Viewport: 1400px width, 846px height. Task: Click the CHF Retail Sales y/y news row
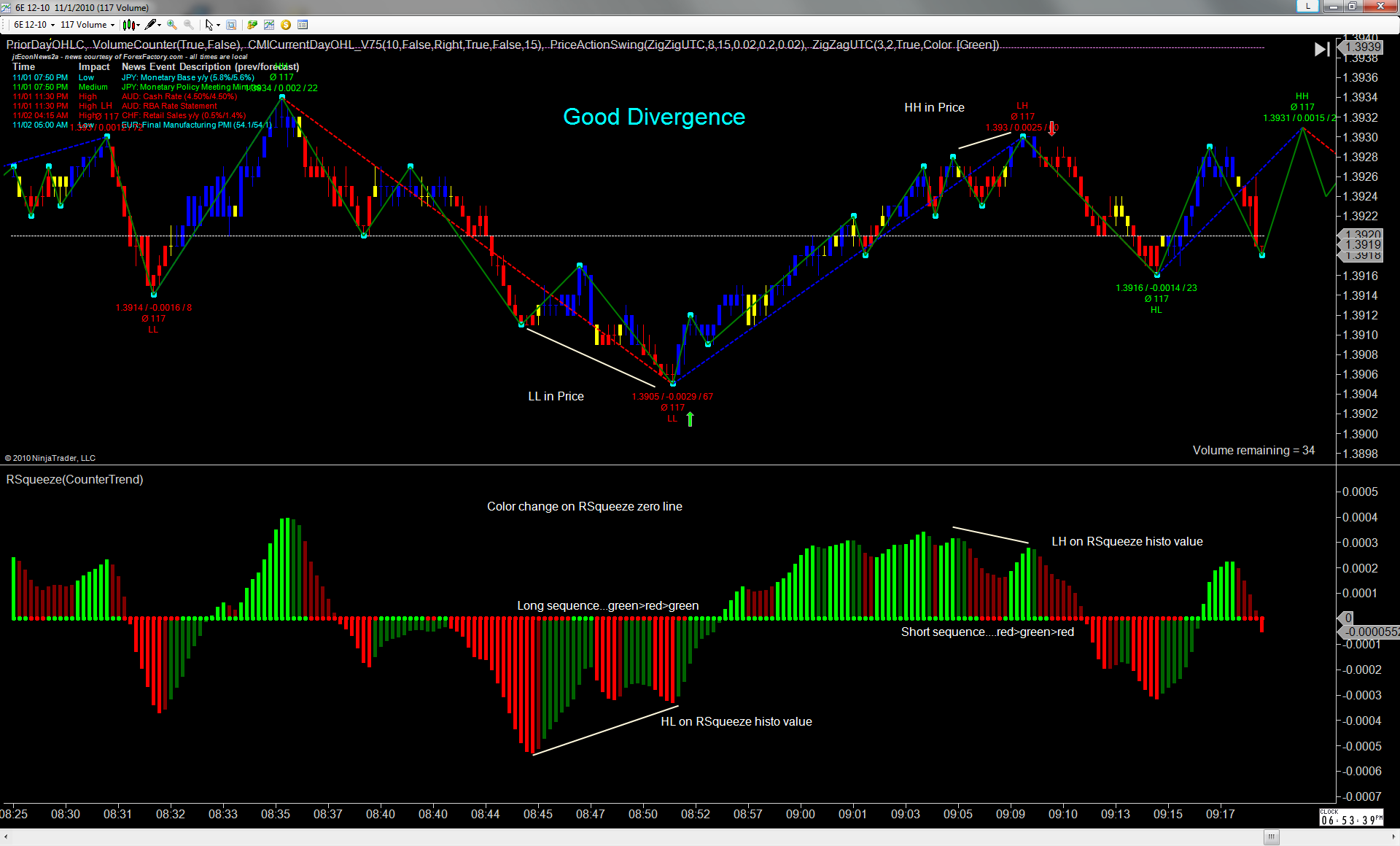click(129, 115)
